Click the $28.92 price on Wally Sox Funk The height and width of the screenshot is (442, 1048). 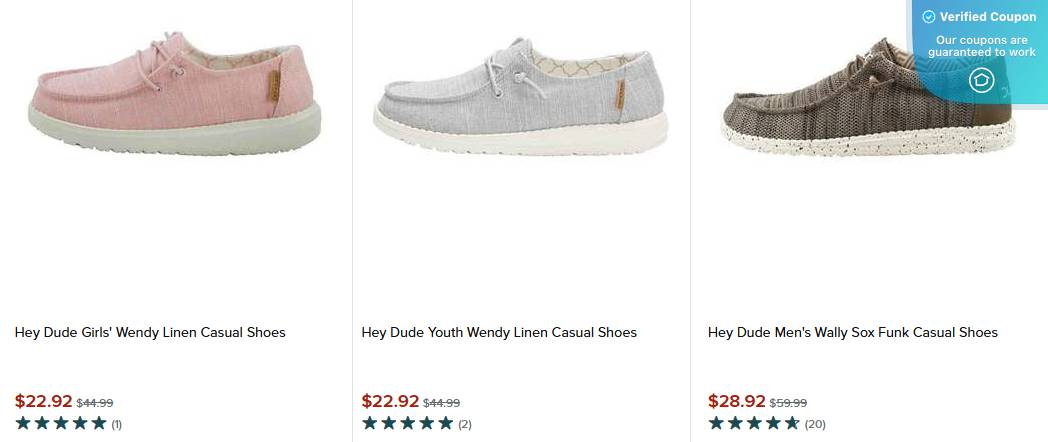point(736,401)
